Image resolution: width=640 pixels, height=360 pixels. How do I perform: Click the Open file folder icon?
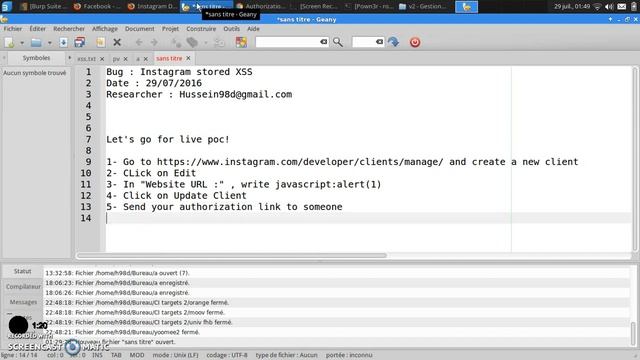coord(36,42)
